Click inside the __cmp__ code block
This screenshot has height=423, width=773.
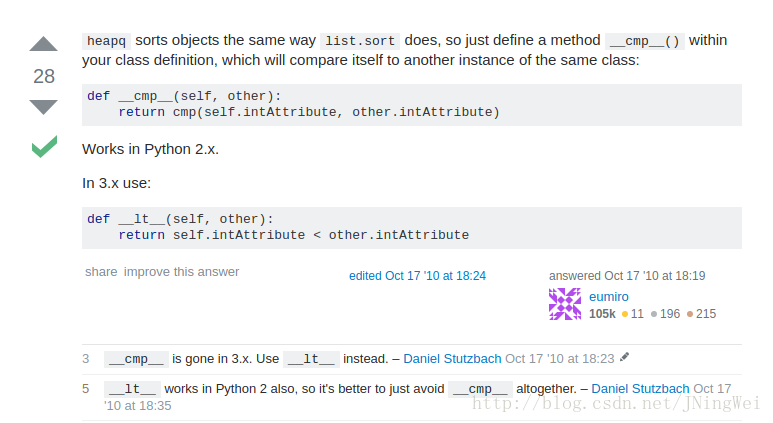pyautogui.click(x=412, y=105)
